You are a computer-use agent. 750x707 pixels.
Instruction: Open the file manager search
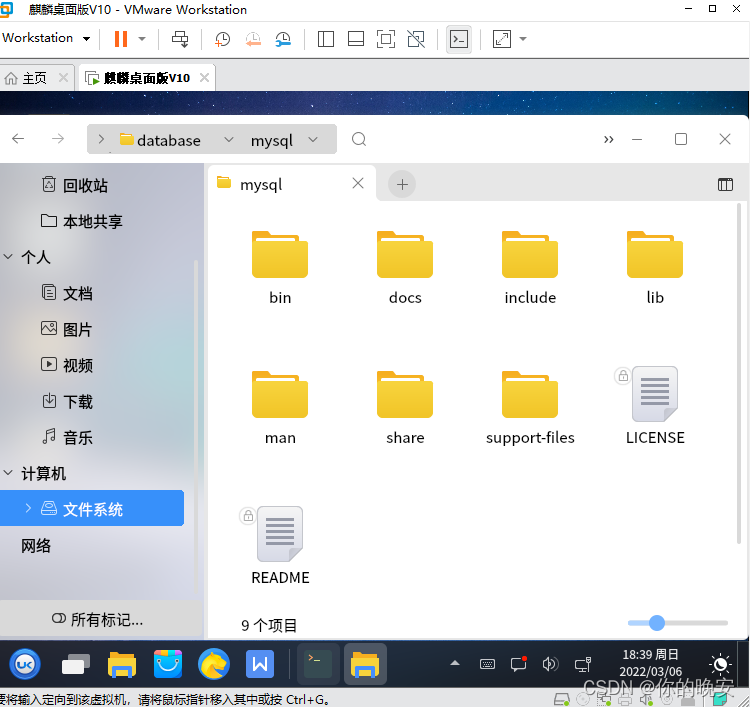(x=359, y=139)
